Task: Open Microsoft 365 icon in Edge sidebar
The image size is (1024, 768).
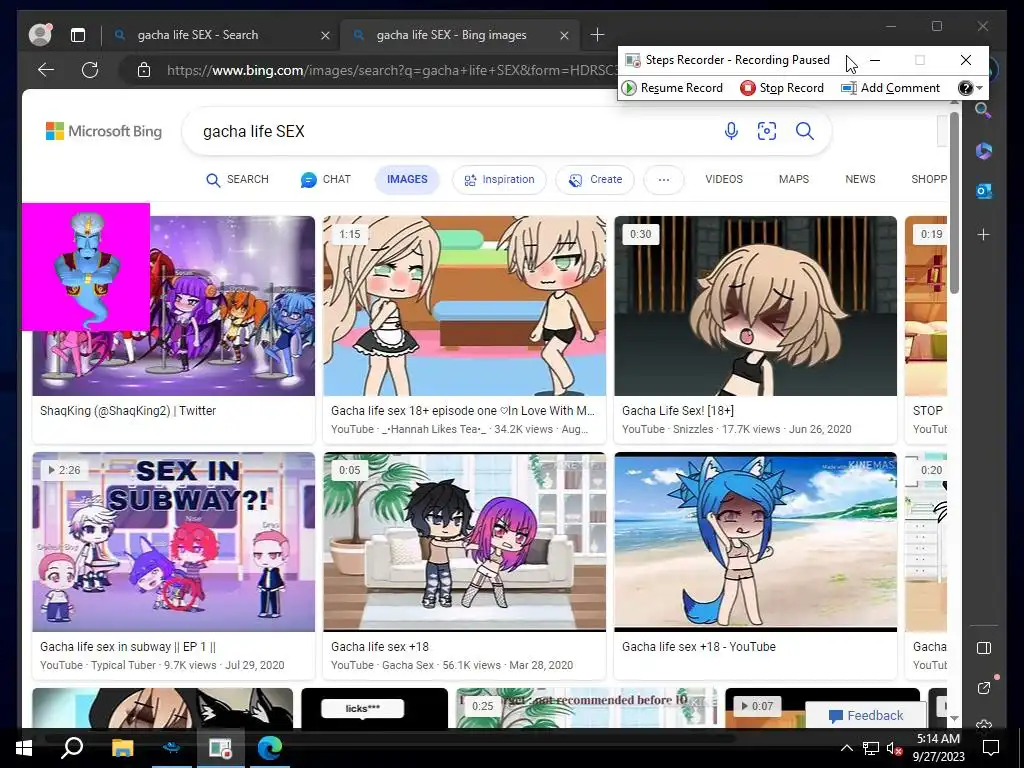Action: 984,151
